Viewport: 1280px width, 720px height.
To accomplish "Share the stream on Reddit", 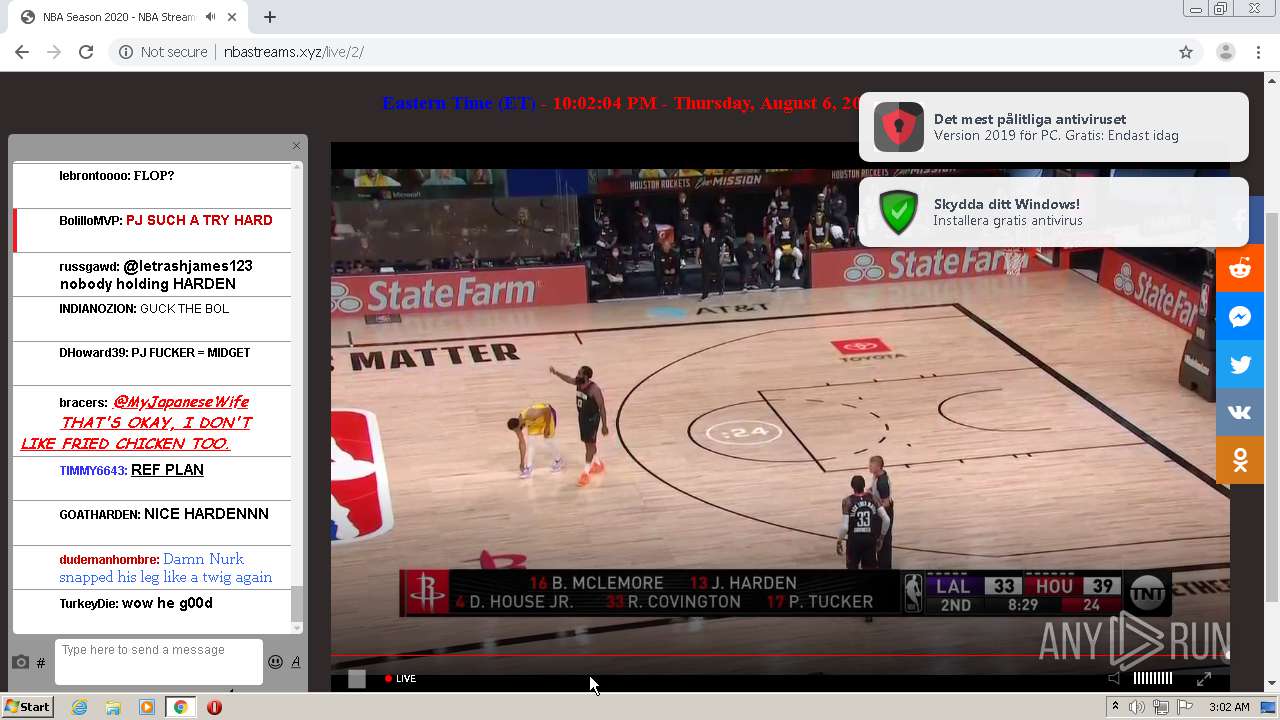I will (x=1240, y=268).
